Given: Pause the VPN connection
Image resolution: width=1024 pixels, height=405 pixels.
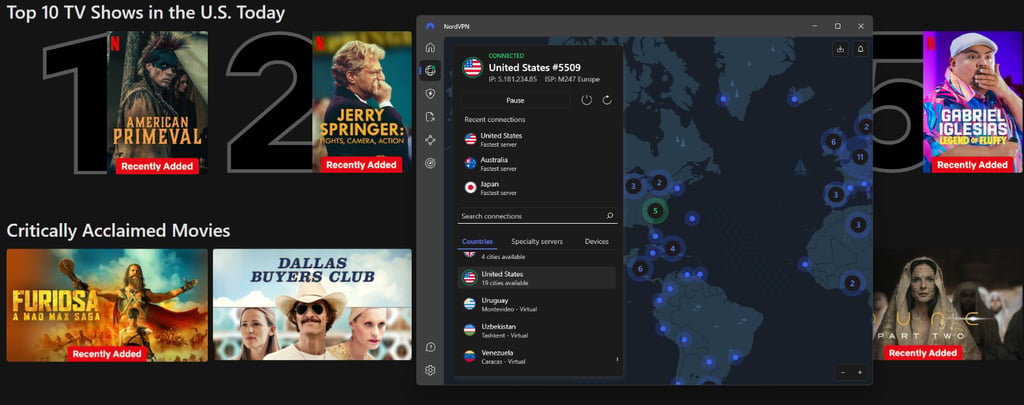Looking at the screenshot, I should pos(515,100).
